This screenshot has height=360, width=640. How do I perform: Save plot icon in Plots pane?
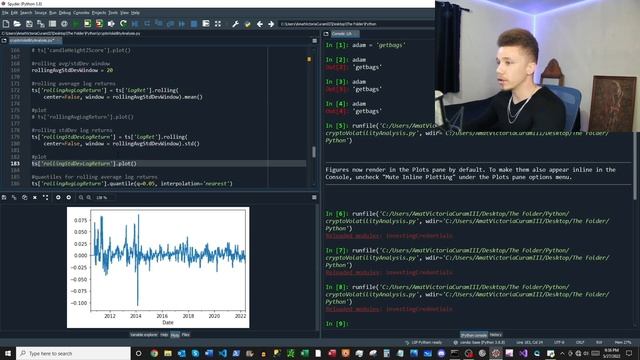pyautogui.click(x=4, y=198)
